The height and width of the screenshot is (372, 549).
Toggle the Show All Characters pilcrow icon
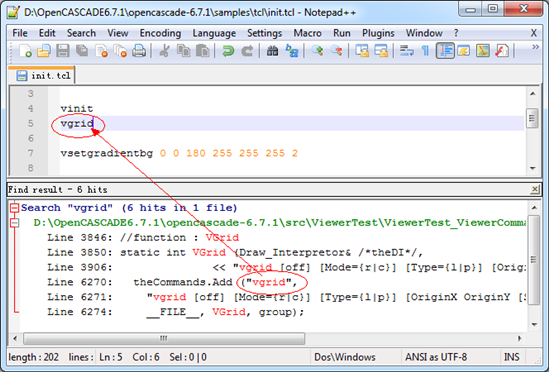click(x=425, y=51)
